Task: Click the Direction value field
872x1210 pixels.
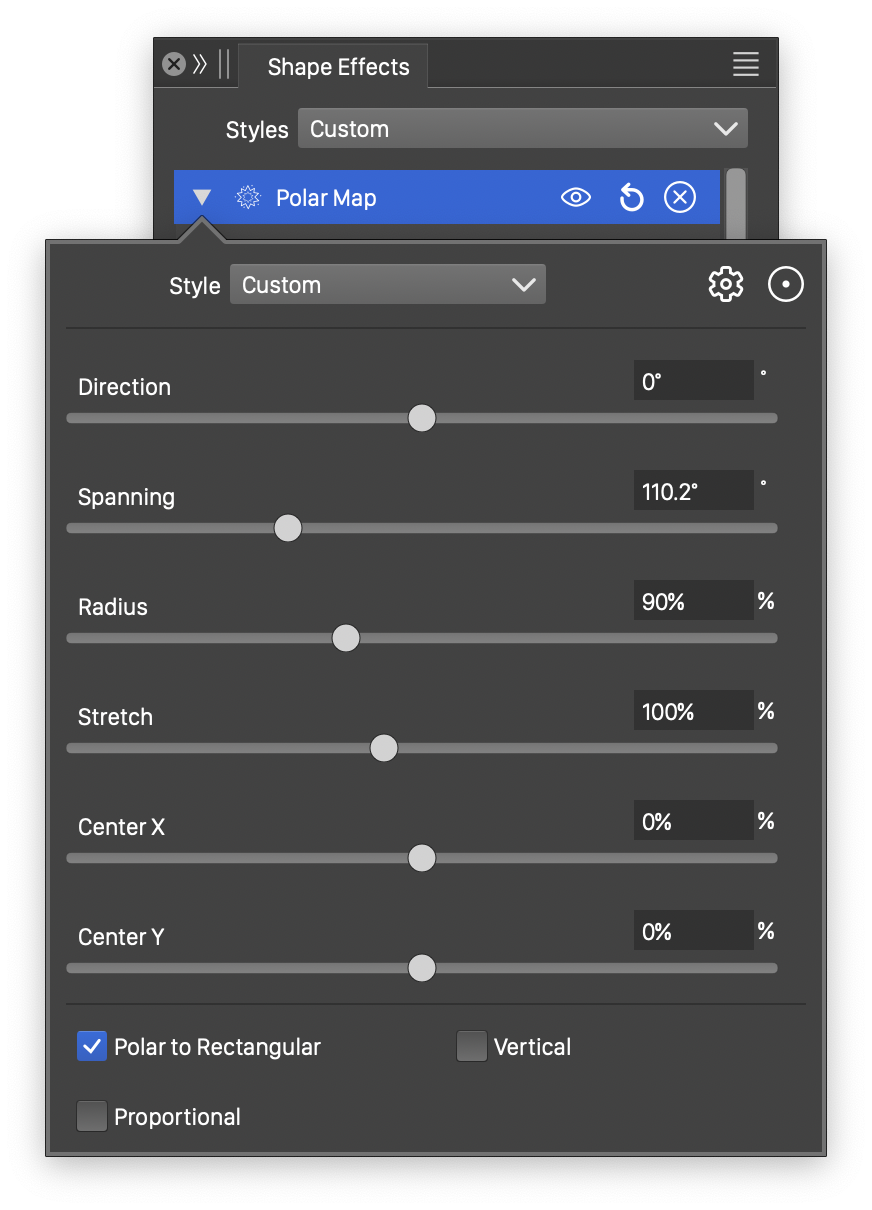Action: point(692,382)
